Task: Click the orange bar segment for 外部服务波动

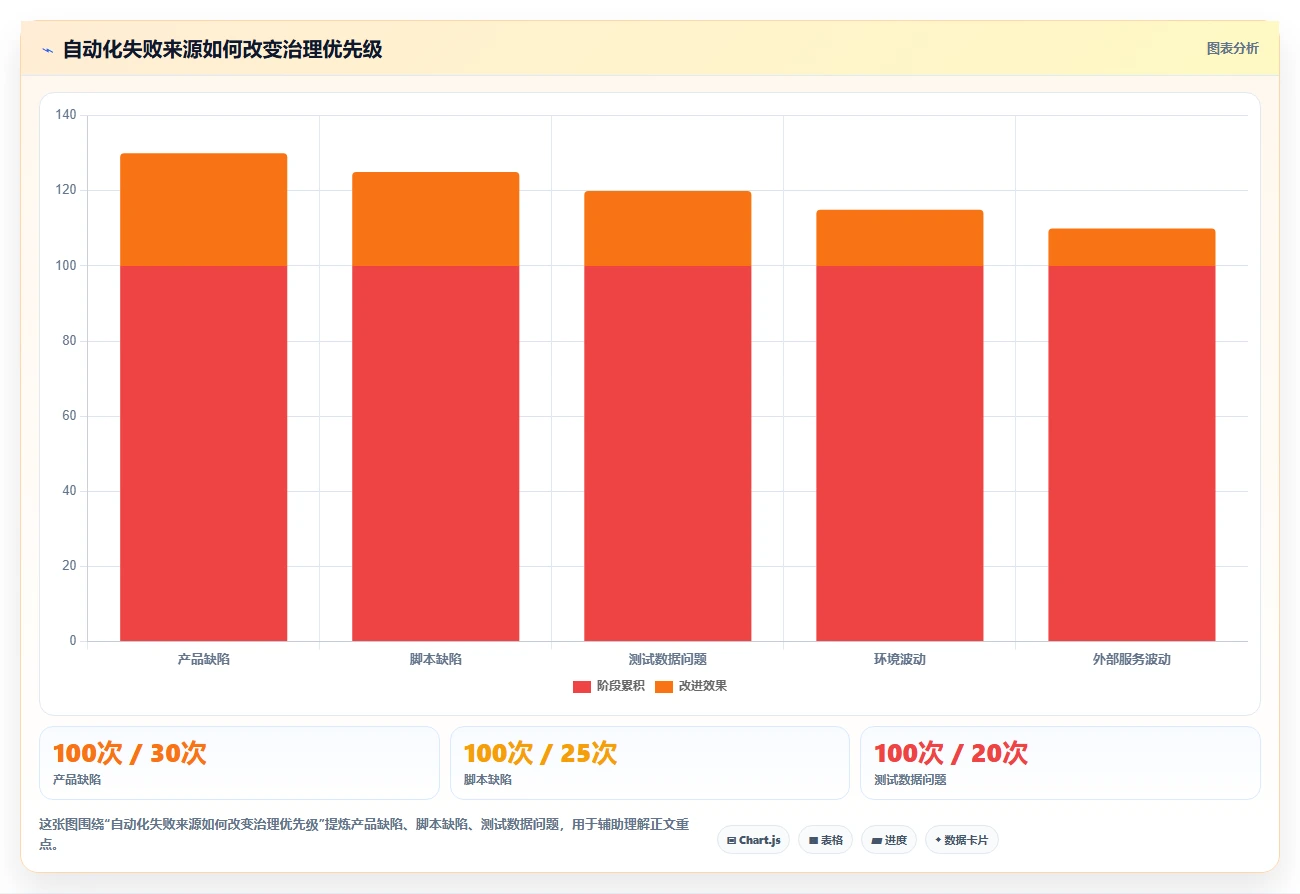Action: coord(1132,247)
